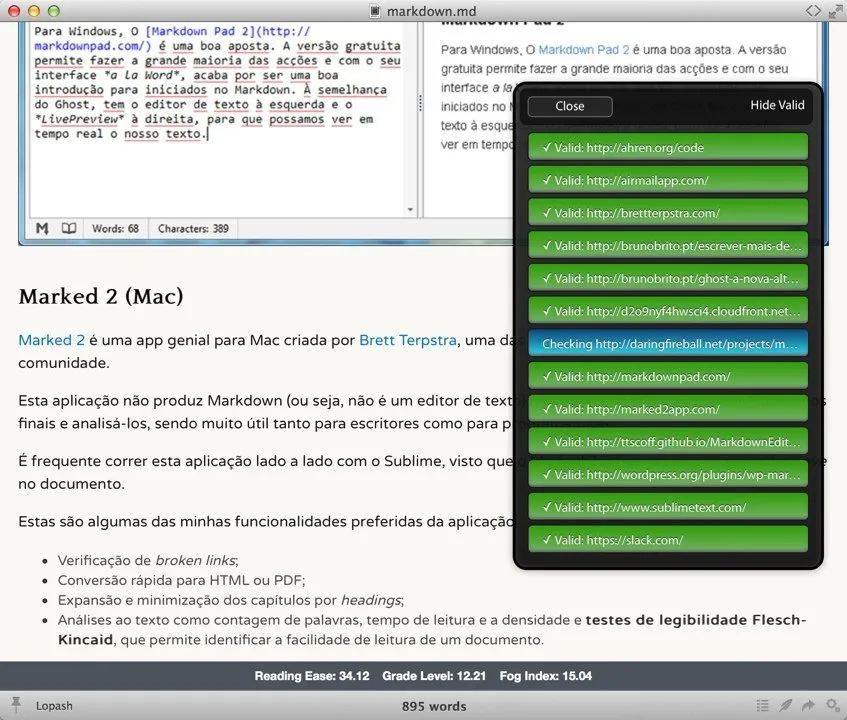847x720 pixels.
Task: Select the Lopash style name
Action: point(54,706)
